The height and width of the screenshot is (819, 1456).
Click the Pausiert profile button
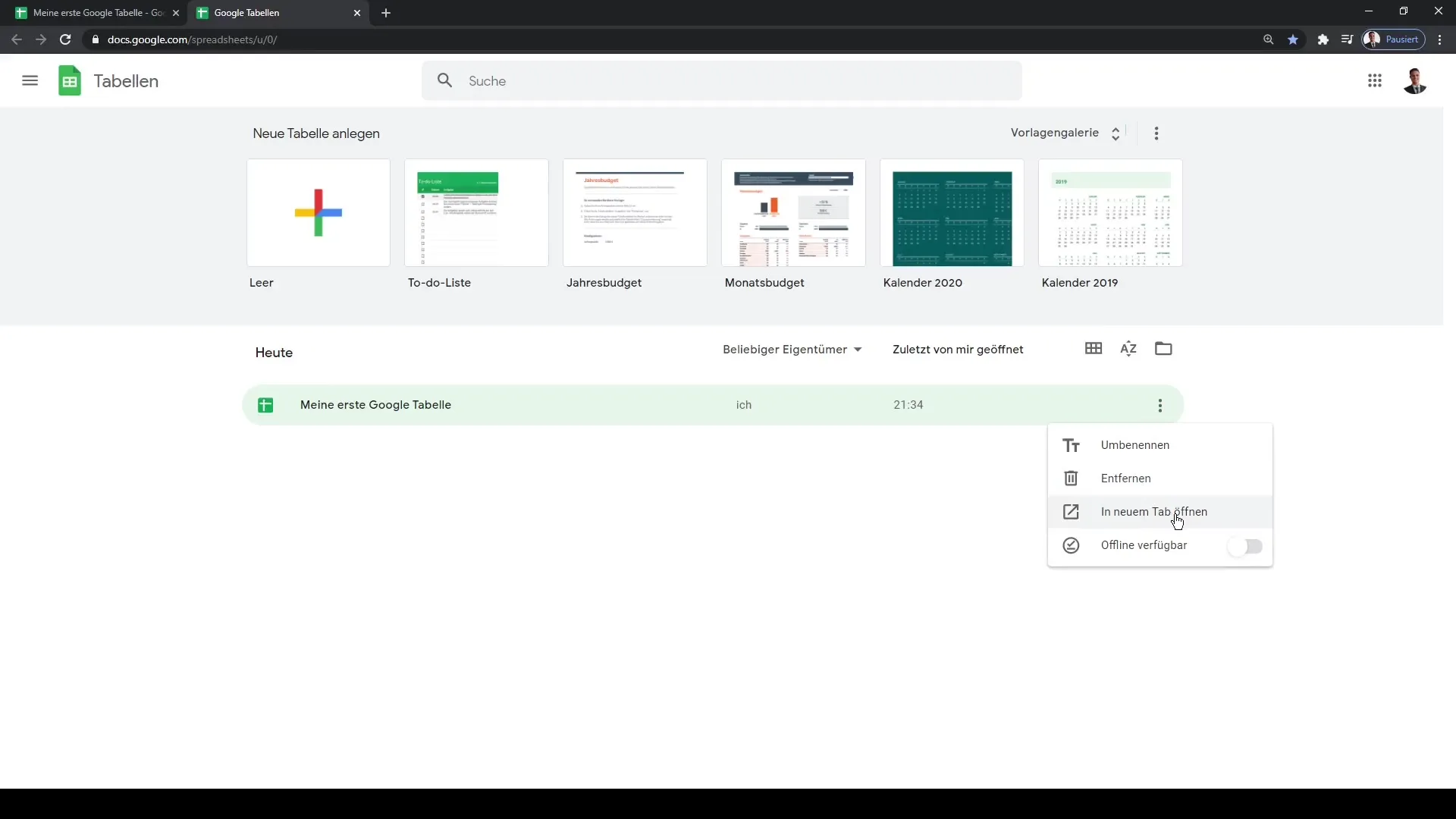[1394, 39]
